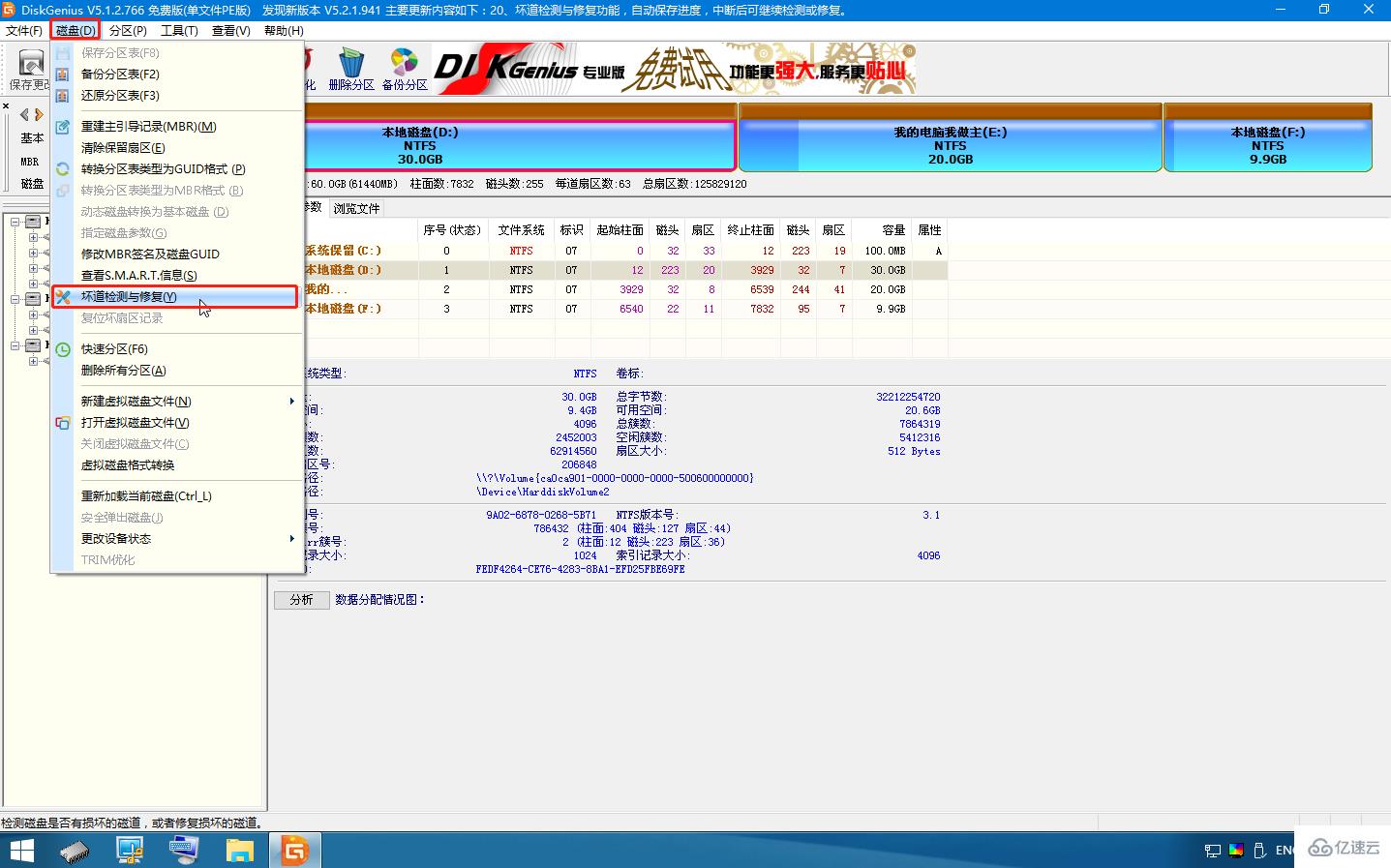Close the open 磁盘(D) menu
This screenshot has width=1391, height=868.
[75, 30]
